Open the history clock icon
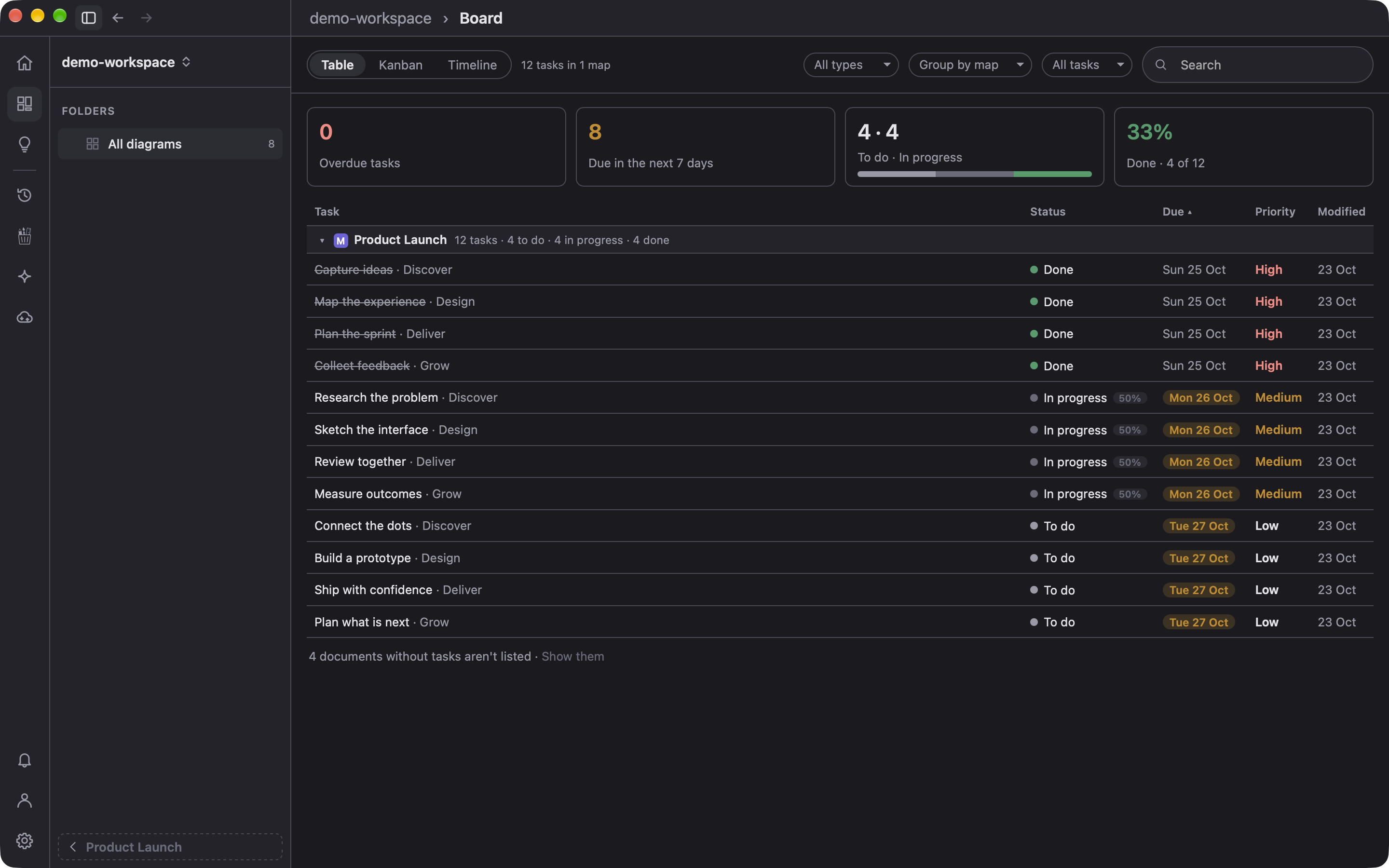 [x=24, y=195]
